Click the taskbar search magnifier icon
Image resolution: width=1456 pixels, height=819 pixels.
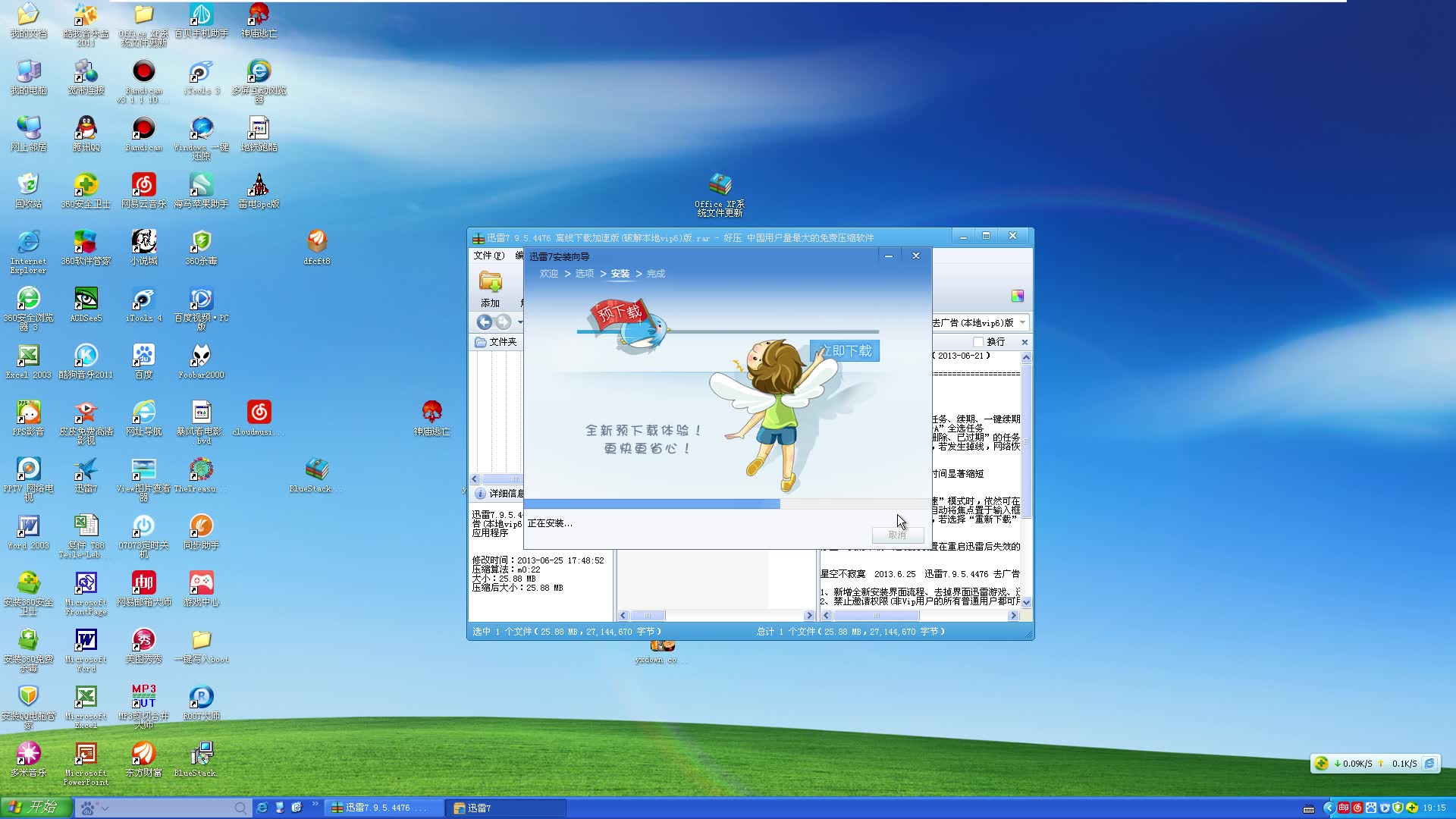click(x=240, y=808)
